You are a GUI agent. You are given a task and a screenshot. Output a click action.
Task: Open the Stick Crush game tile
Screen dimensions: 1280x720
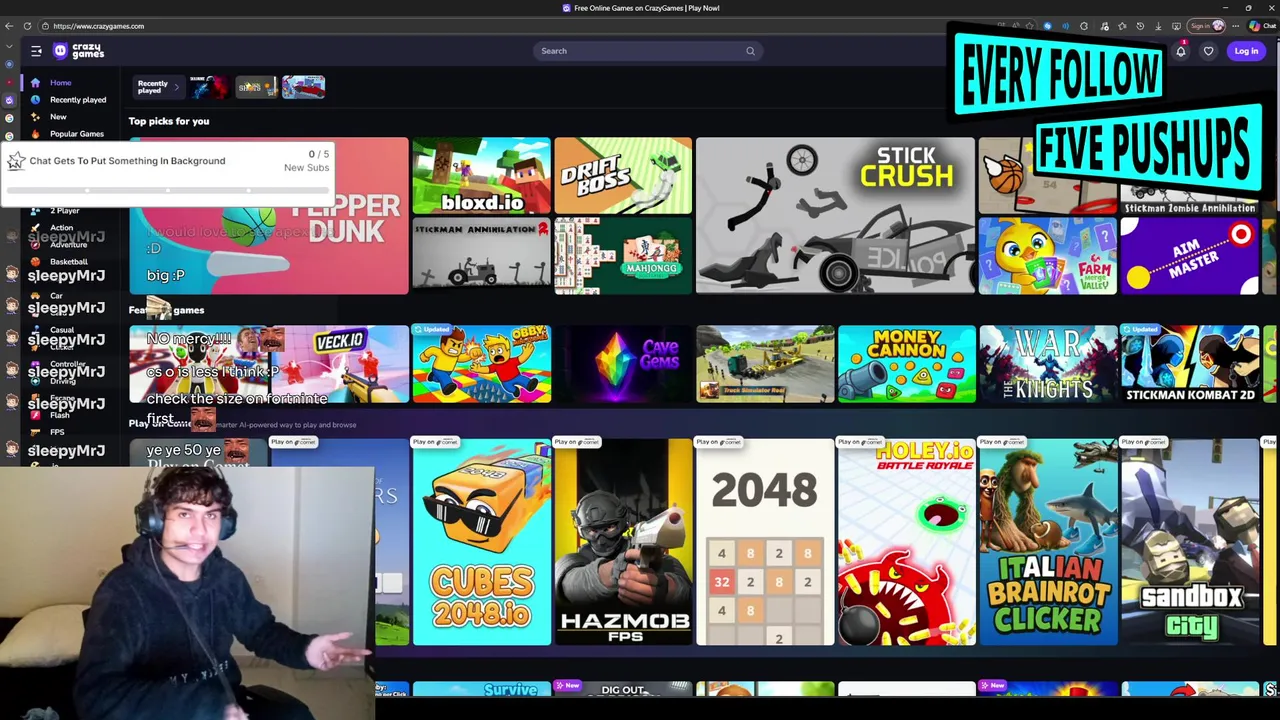tap(835, 216)
